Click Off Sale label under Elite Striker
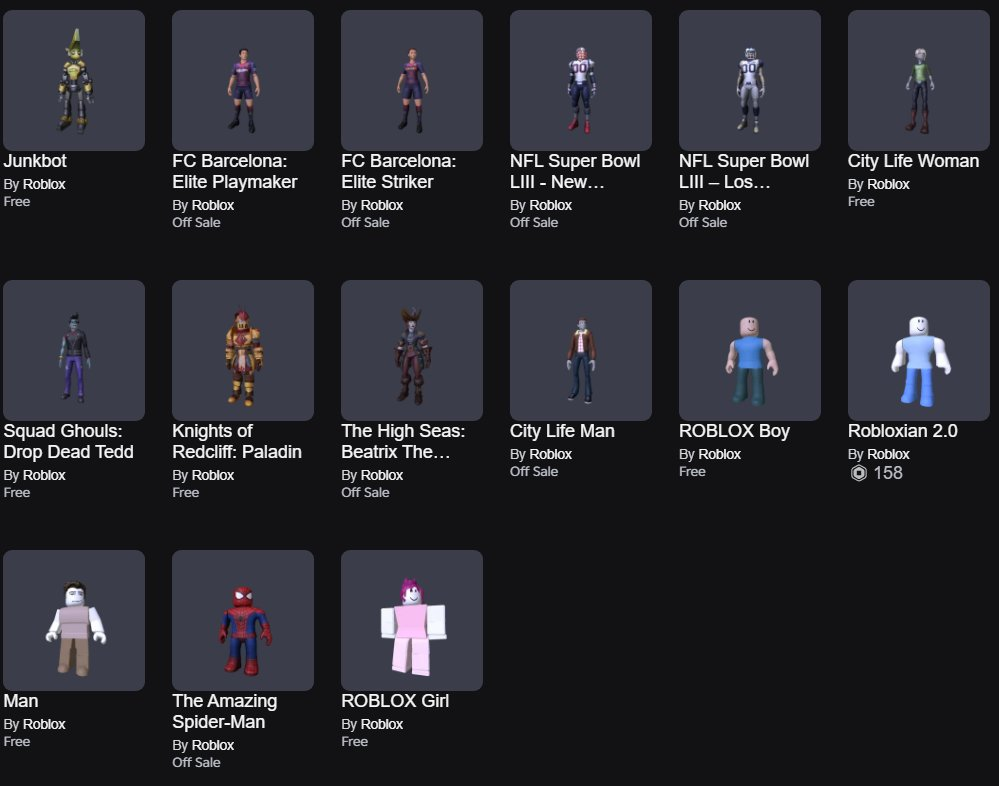The height and width of the screenshot is (786, 999). click(x=365, y=223)
